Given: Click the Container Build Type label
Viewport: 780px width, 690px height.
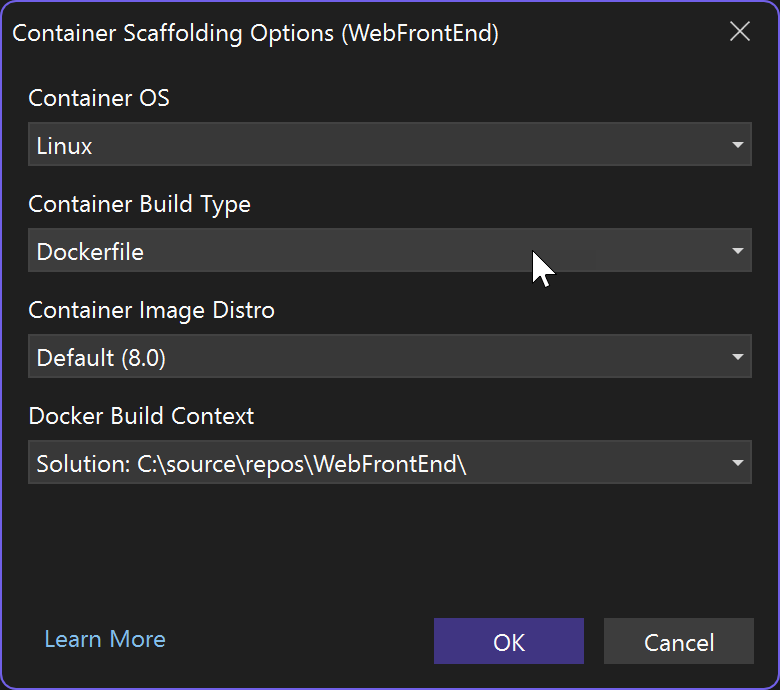Looking at the screenshot, I should 139,204.
